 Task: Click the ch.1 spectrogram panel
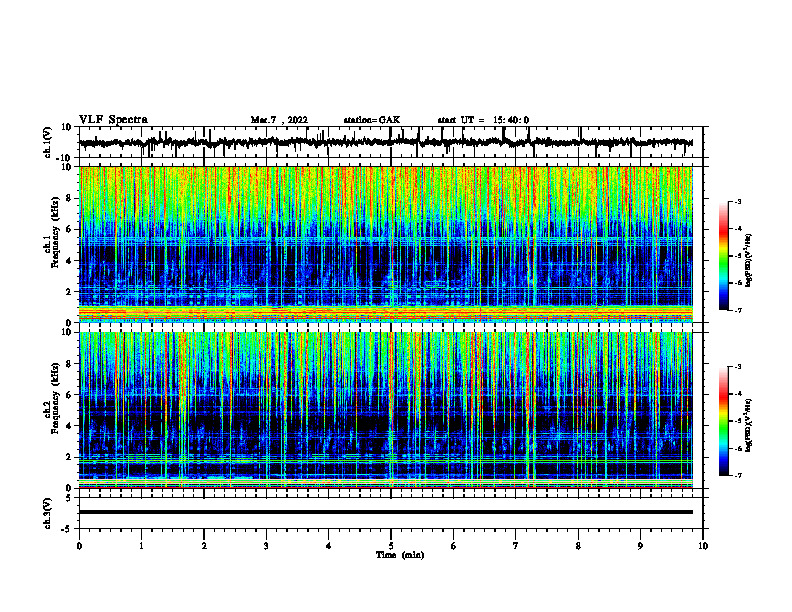(386, 244)
